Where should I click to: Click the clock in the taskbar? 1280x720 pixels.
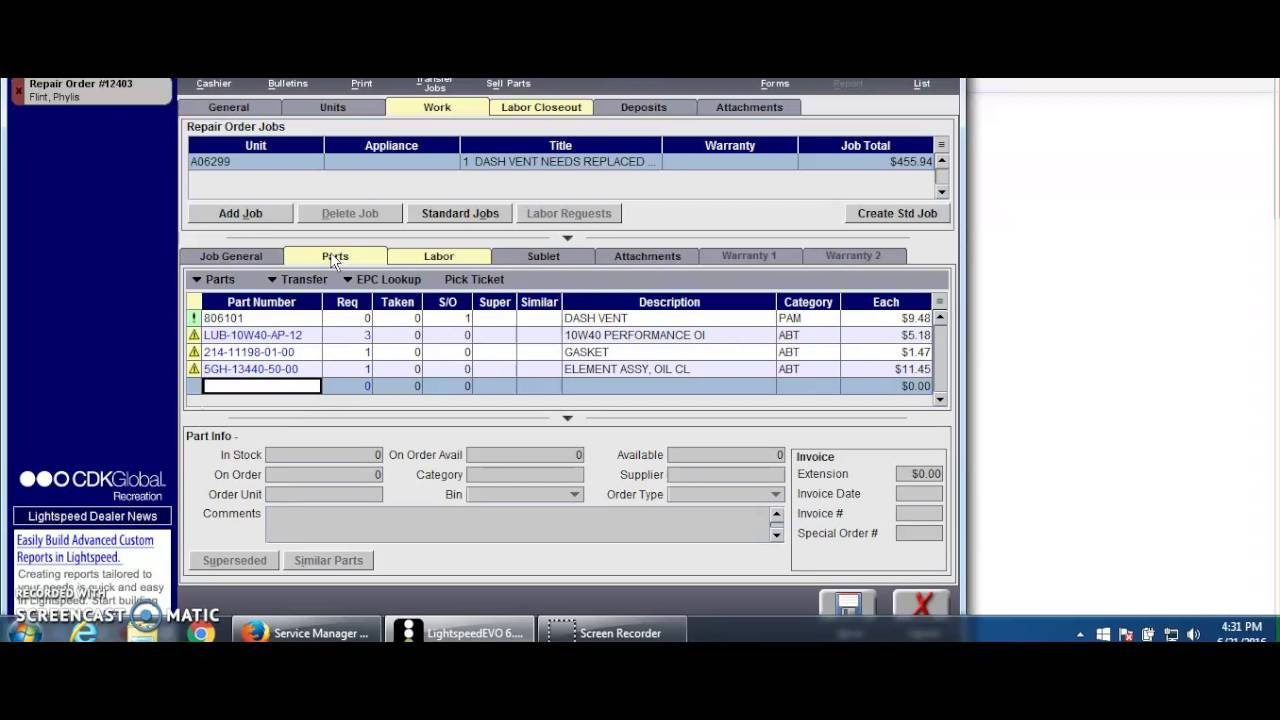(x=1241, y=633)
